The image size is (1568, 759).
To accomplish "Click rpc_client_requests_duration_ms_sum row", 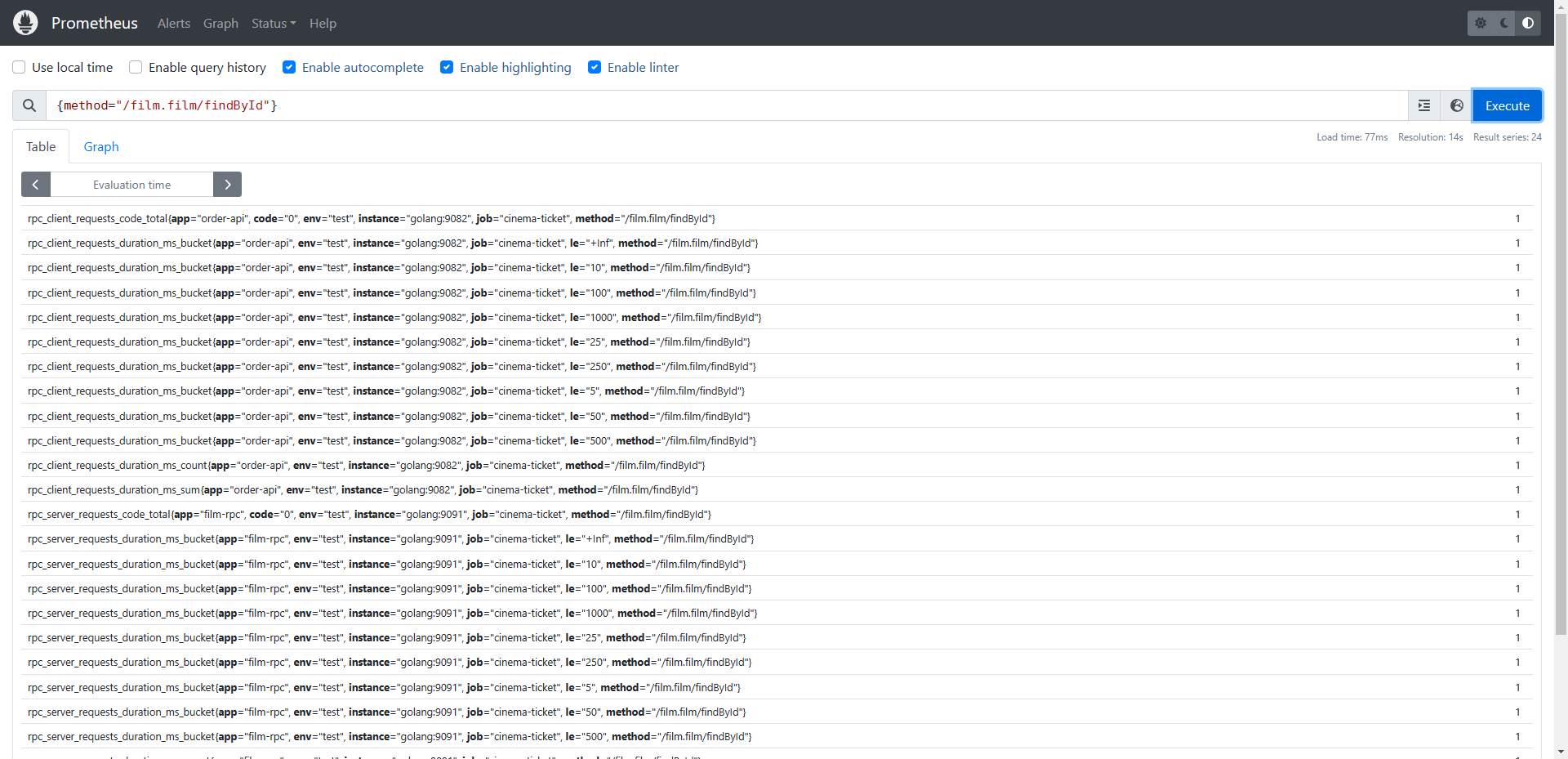I will 777,489.
